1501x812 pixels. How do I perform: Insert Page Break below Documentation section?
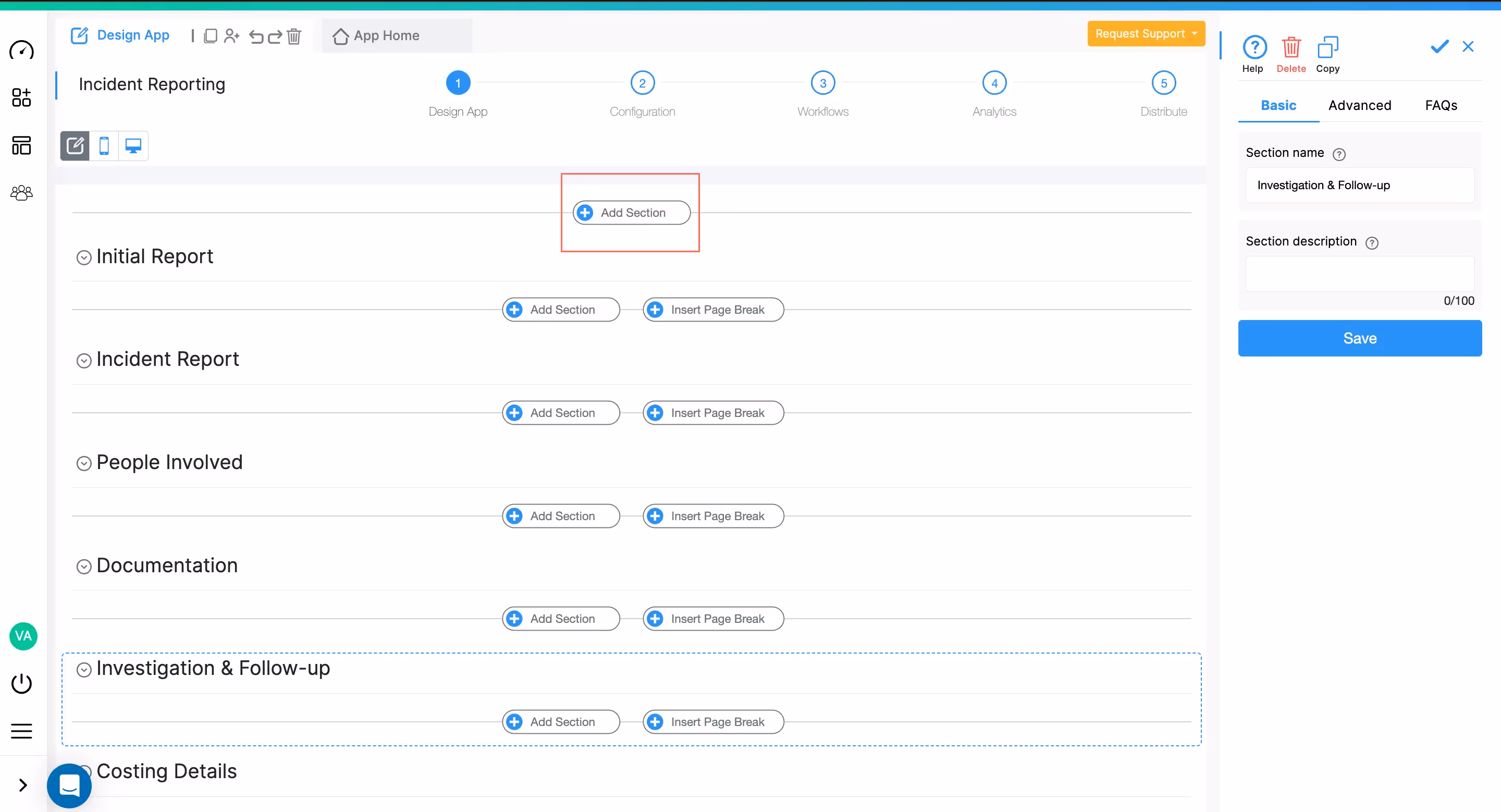(x=713, y=619)
